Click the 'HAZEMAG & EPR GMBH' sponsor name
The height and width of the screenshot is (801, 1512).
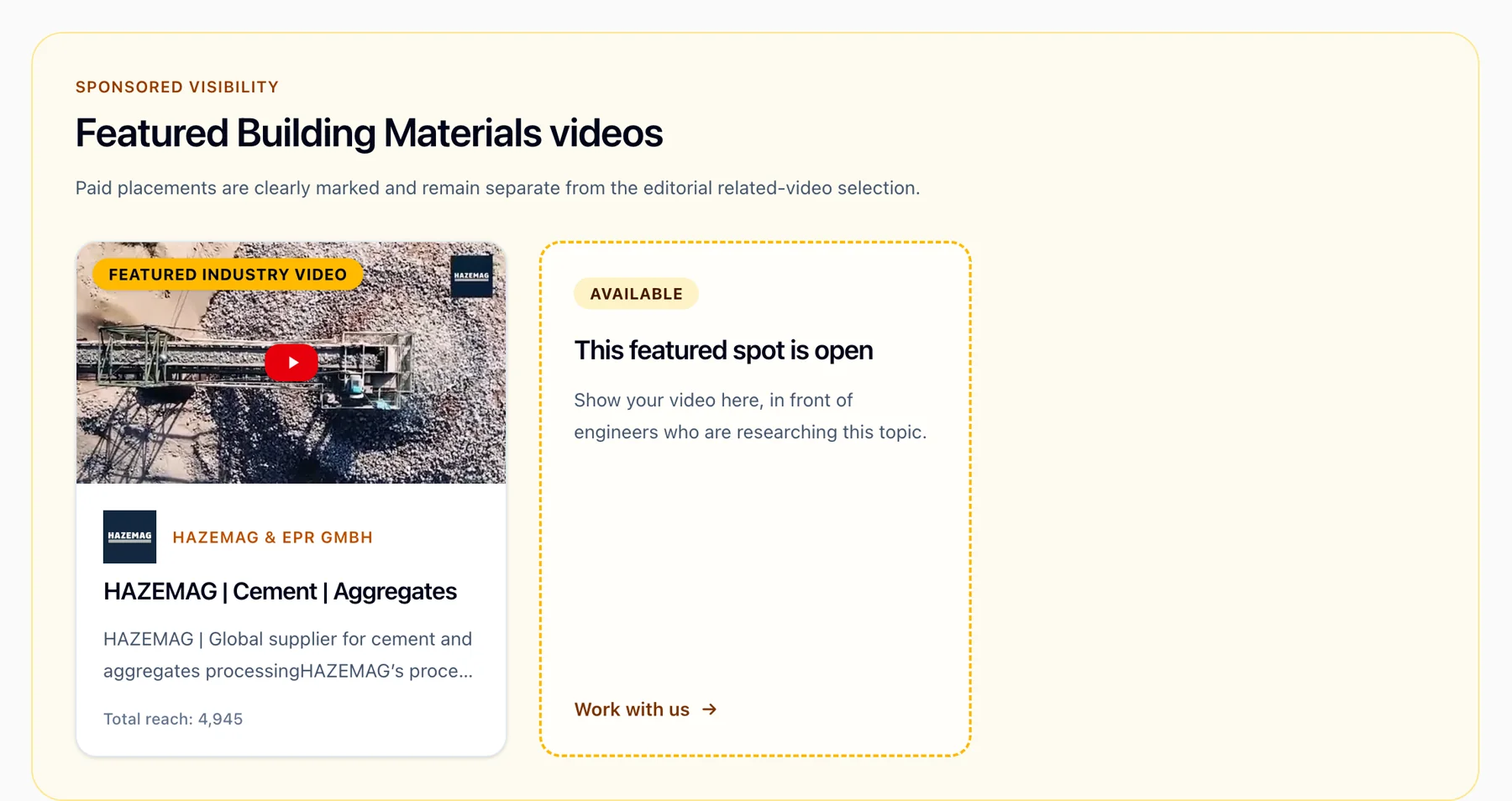pos(272,537)
